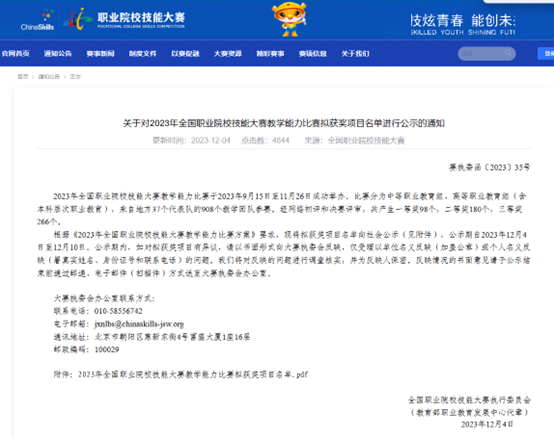This screenshot has height=437, width=554.
Task: Select 以赛促融 in the navigation bar
Action: click(x=185, y=53)
